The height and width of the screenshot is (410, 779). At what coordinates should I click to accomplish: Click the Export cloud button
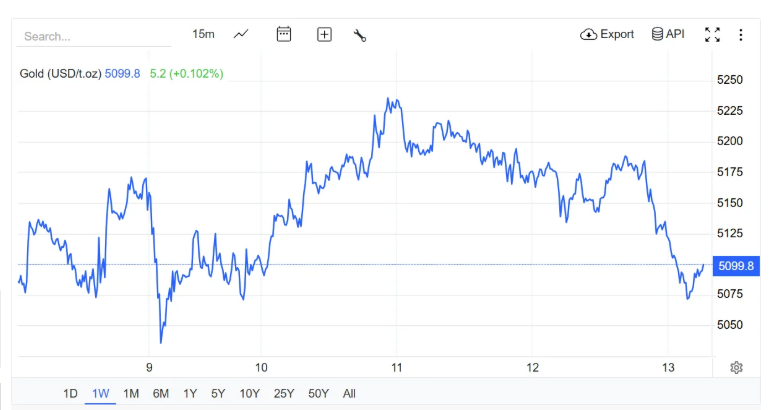(607, 34)
